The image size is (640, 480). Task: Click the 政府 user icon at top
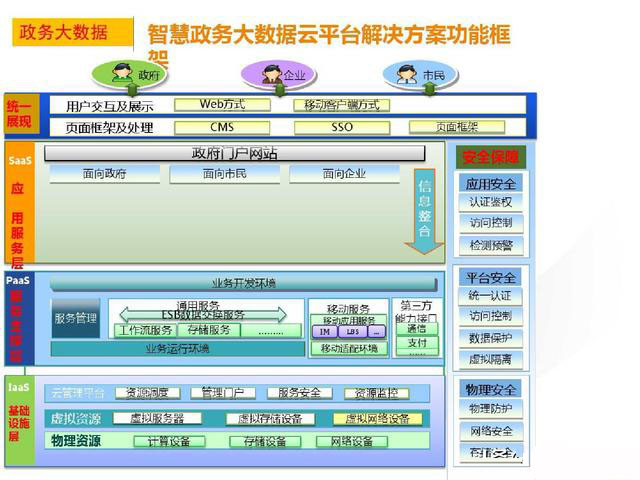pyautogui.click(x=125, y=74)
